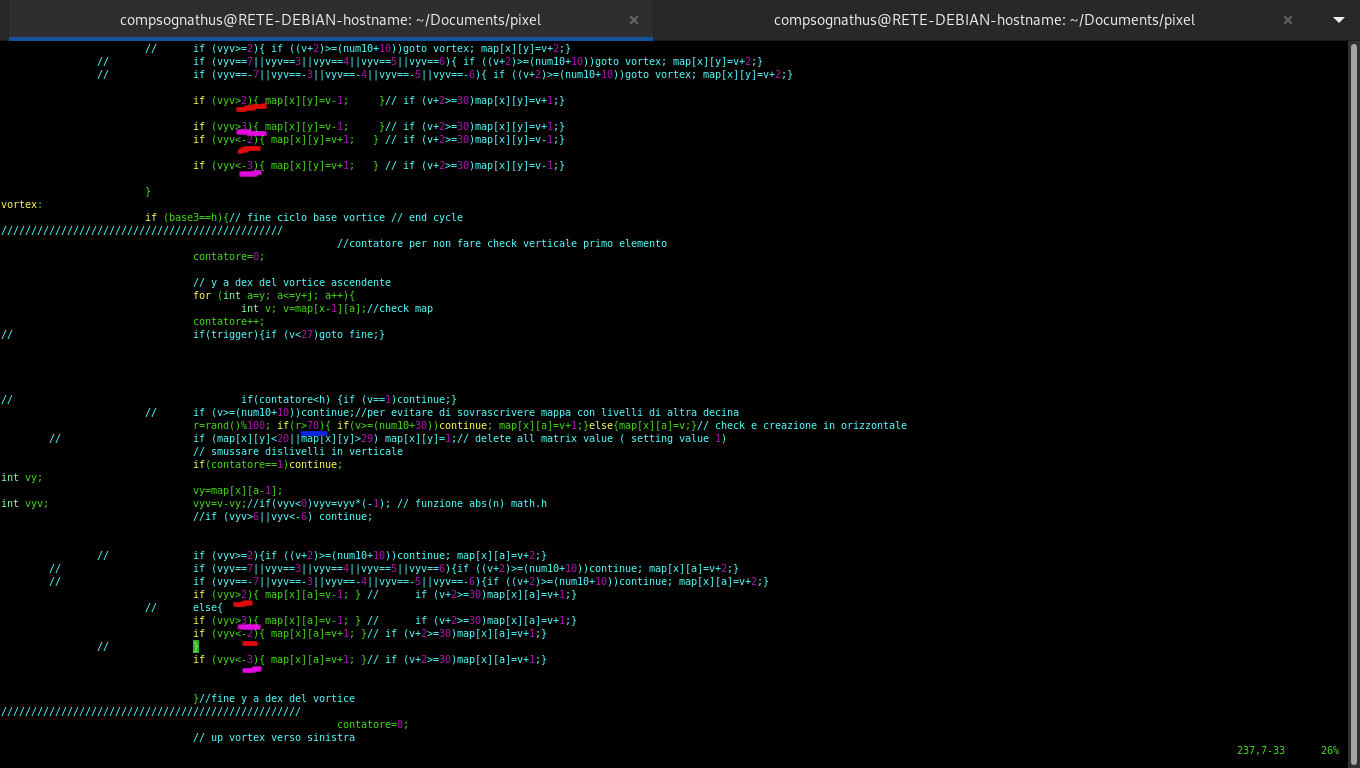Click the commented 'else{' line
The image size is (1360, 768).
point(208,607)
